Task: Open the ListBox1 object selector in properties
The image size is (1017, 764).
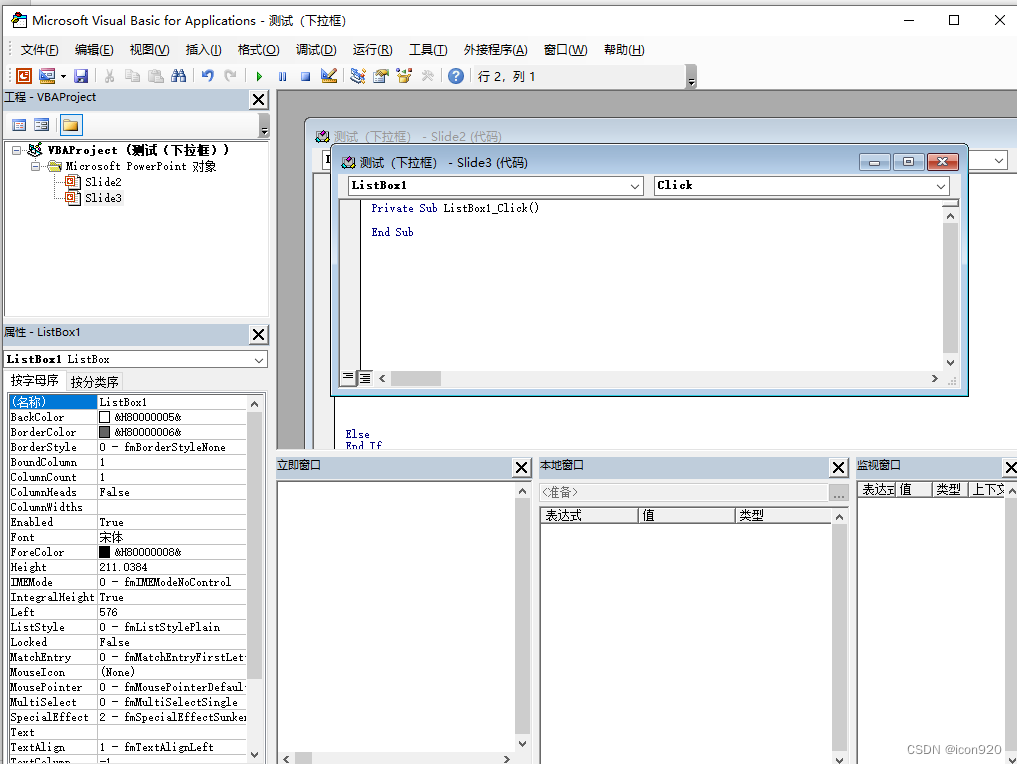Action: tap(136, 359)
